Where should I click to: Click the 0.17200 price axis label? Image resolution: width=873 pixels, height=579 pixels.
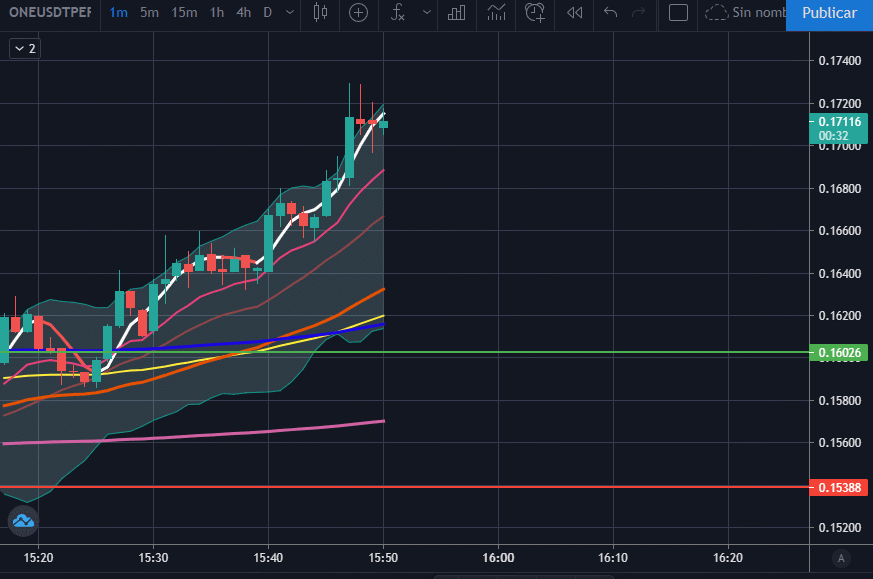(x=840, y=104)
